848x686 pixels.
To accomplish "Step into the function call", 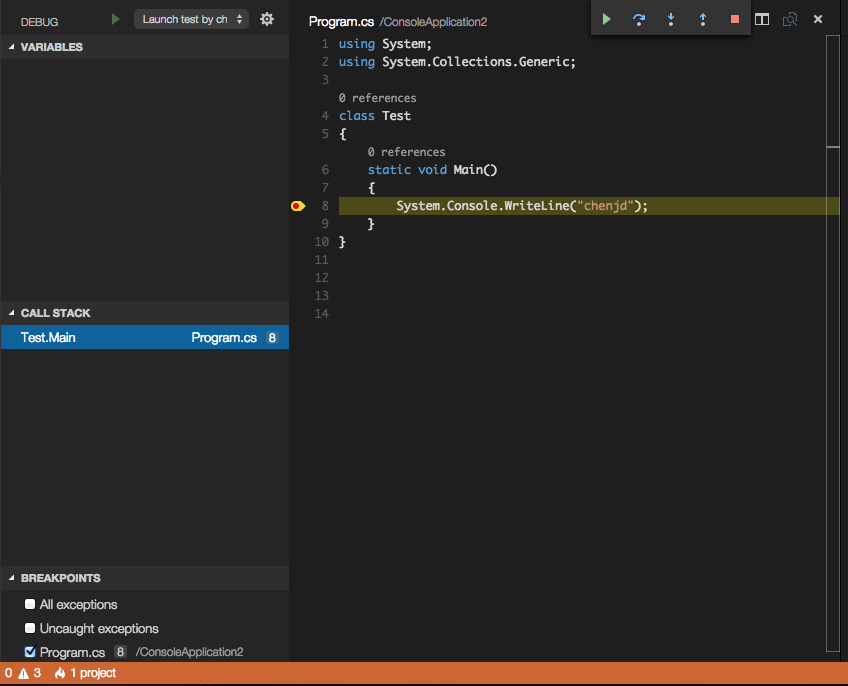I will click(671, 19).
